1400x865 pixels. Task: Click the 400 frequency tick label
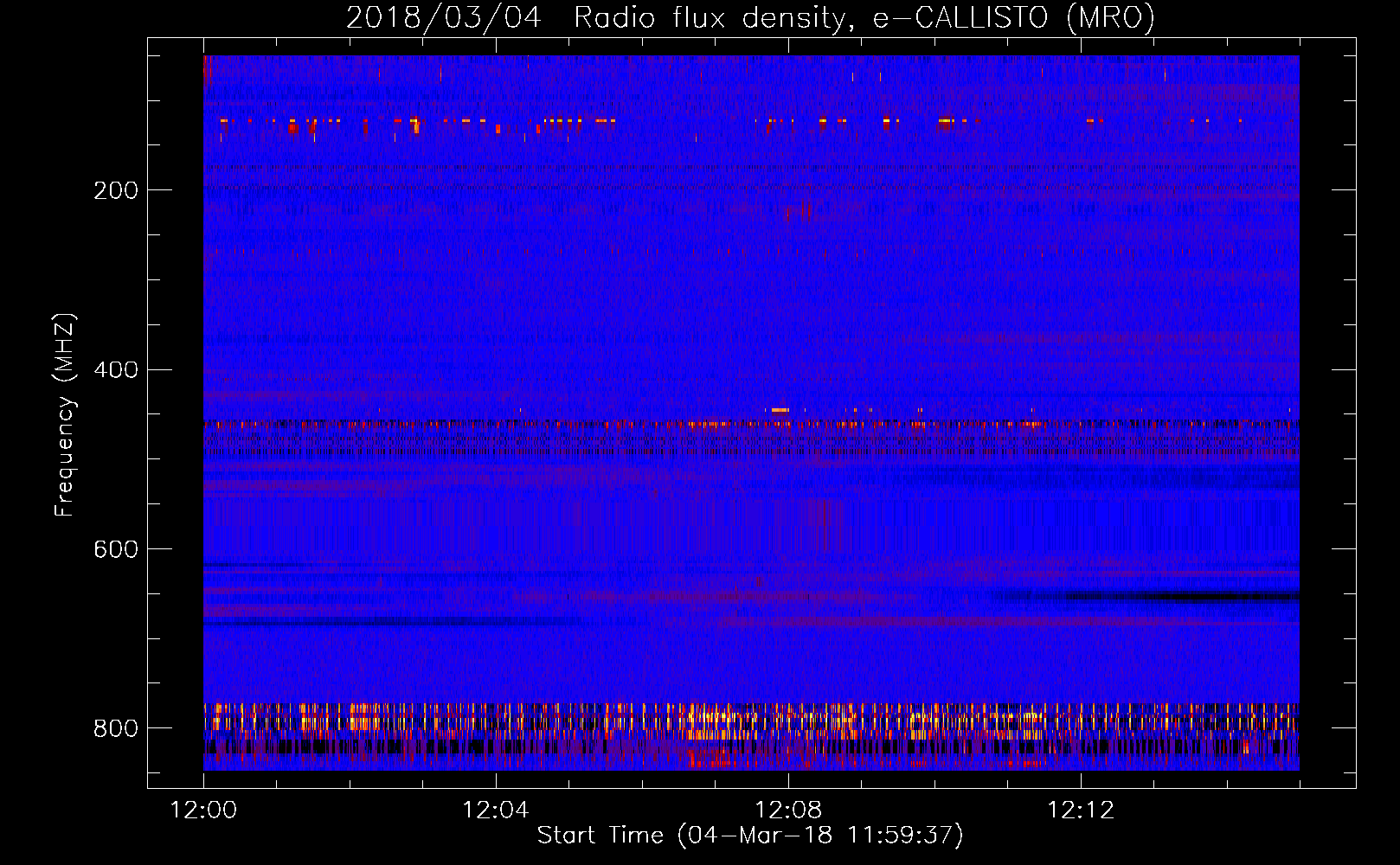point(116,370)
